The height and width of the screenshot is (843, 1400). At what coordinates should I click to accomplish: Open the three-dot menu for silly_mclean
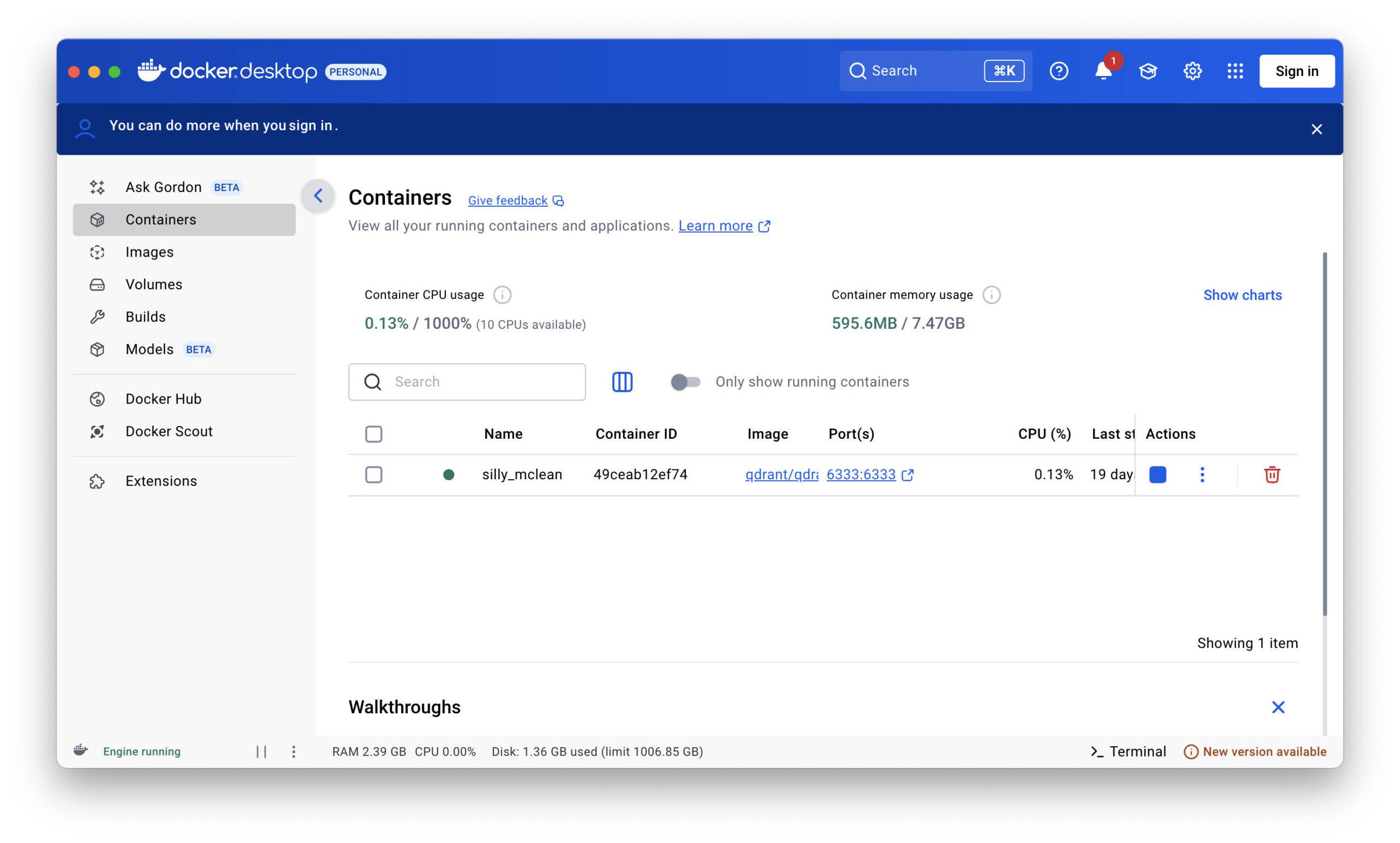click(1202, 474)
